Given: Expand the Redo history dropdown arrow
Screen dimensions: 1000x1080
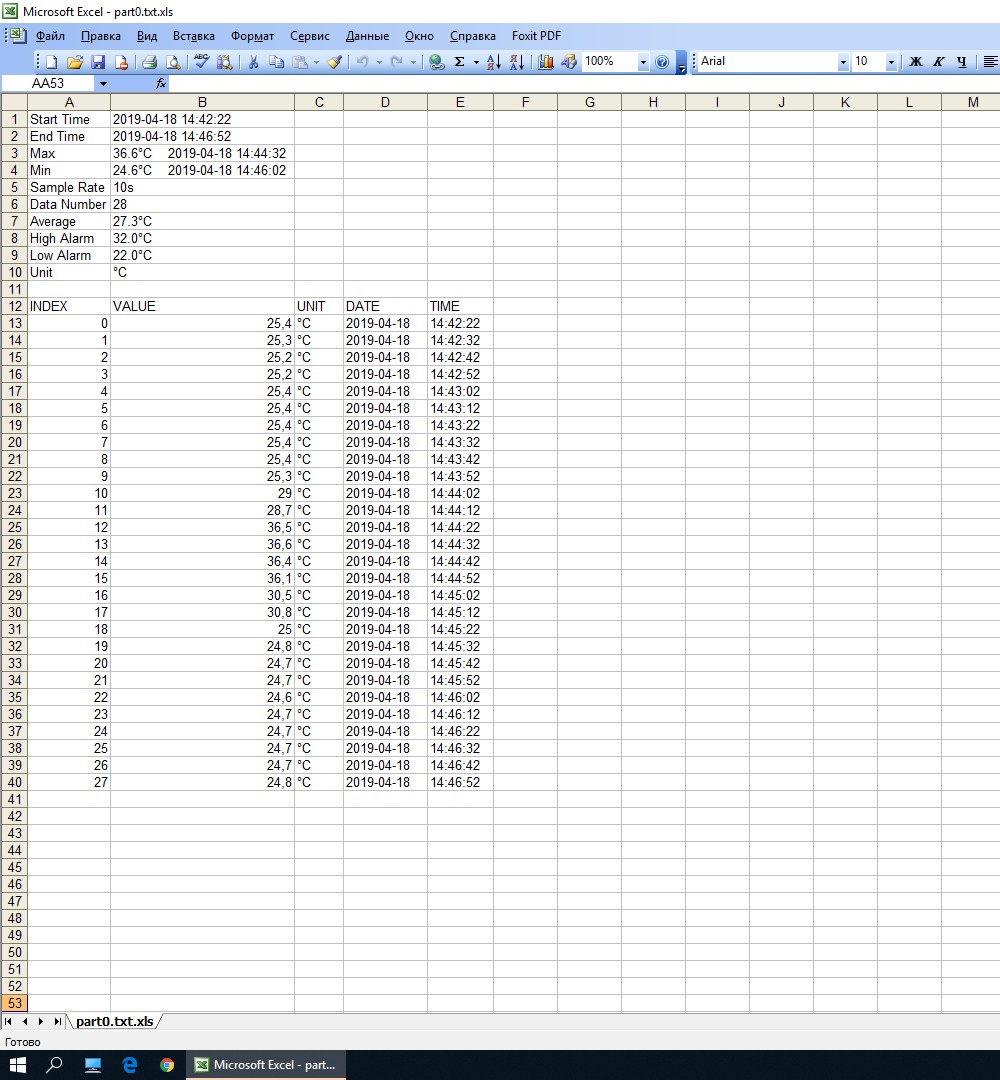Looking at the screenshot, I should click(413, 62).
